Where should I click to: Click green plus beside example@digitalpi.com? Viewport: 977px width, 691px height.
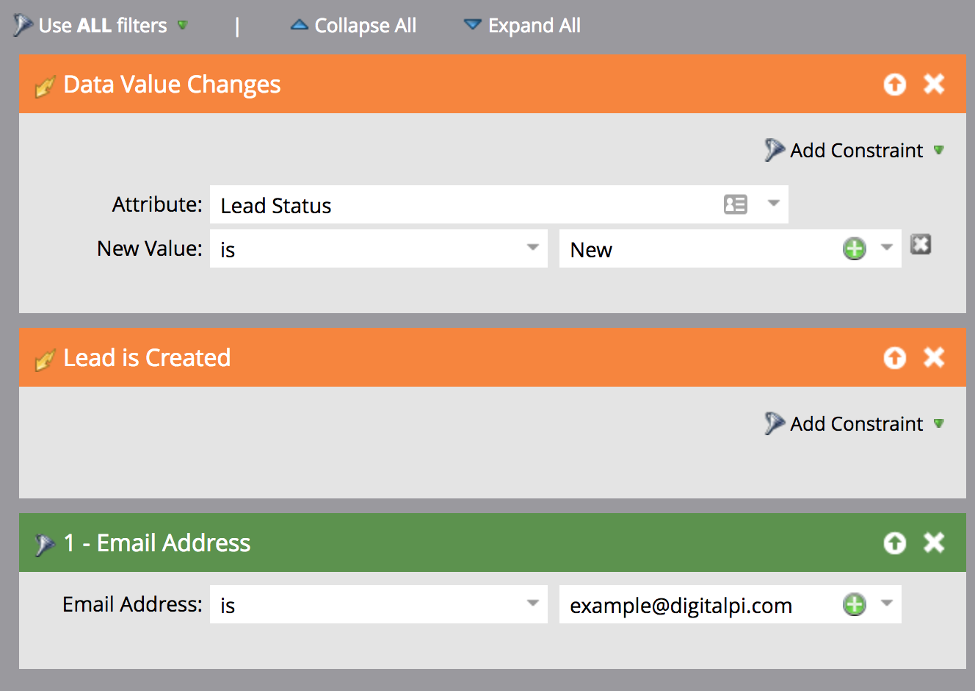[854, 605]
